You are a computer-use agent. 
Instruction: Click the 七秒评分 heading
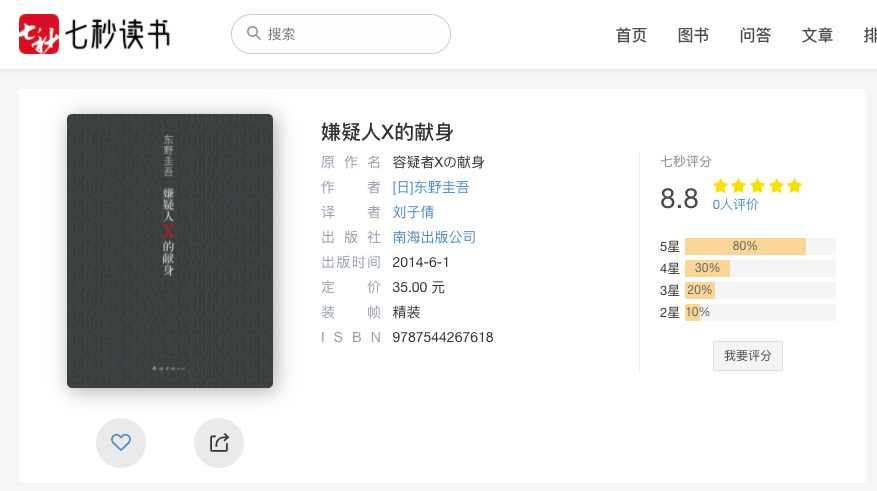[x=686, y=162]
